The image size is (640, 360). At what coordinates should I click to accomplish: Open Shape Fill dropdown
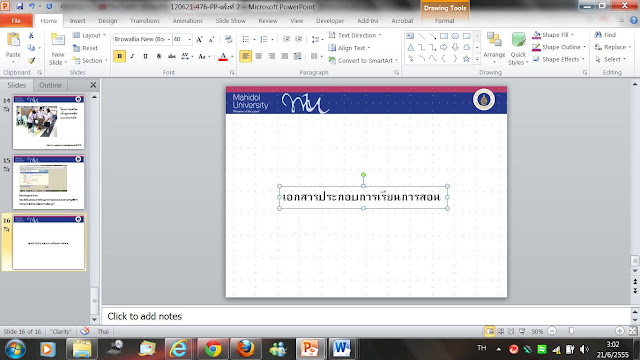[553, 35]
